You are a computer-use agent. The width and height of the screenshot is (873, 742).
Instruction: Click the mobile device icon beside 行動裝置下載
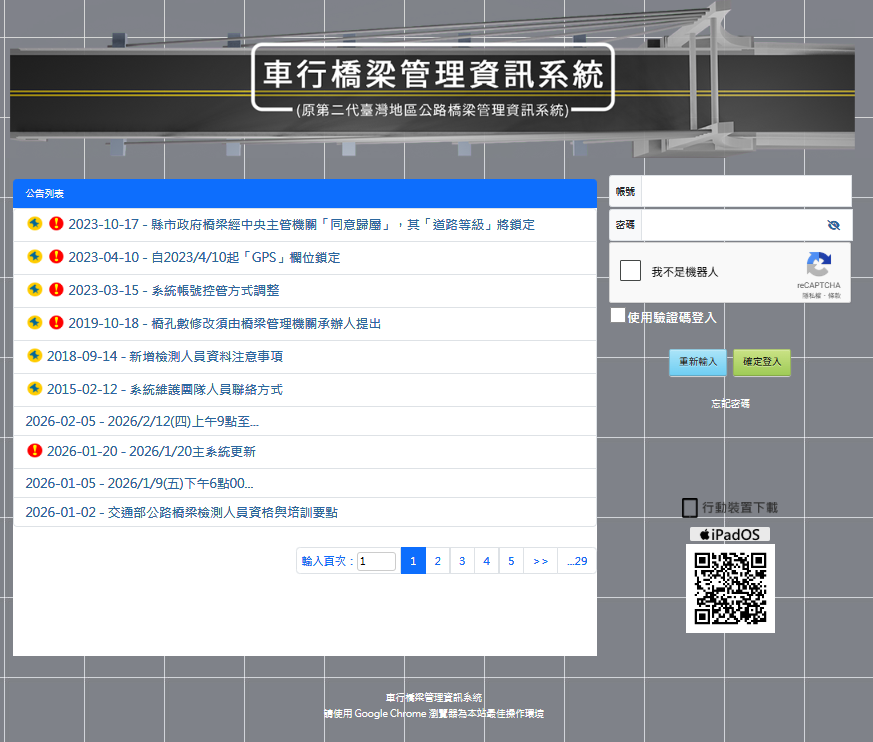pos(688,507)
